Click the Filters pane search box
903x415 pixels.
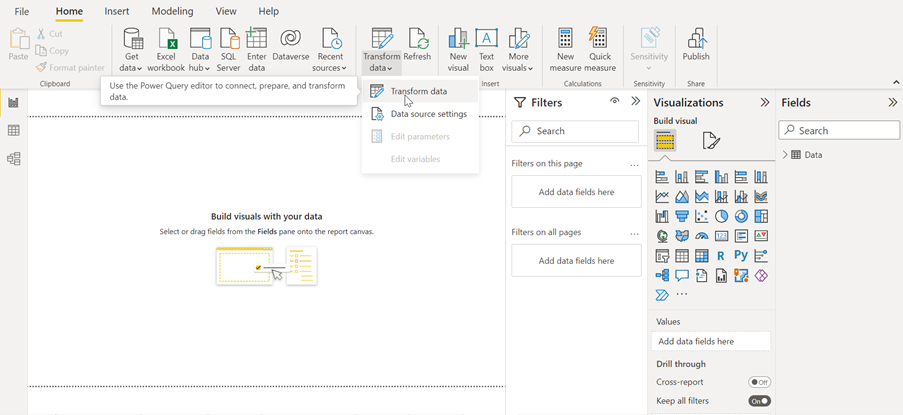(575, 131)
